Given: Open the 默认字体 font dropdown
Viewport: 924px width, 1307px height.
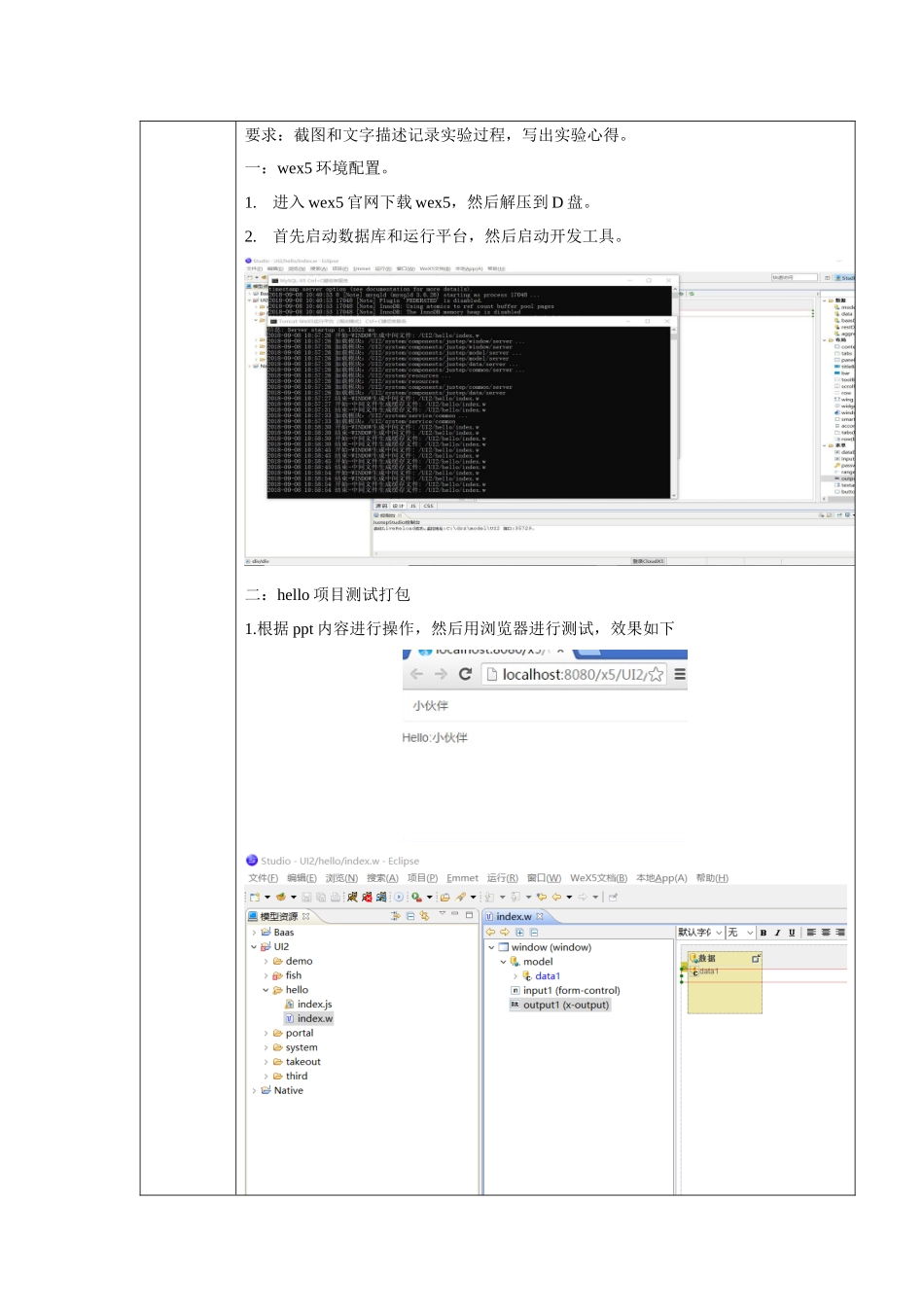Looking at the screenshot, I should tap(695, 932).
